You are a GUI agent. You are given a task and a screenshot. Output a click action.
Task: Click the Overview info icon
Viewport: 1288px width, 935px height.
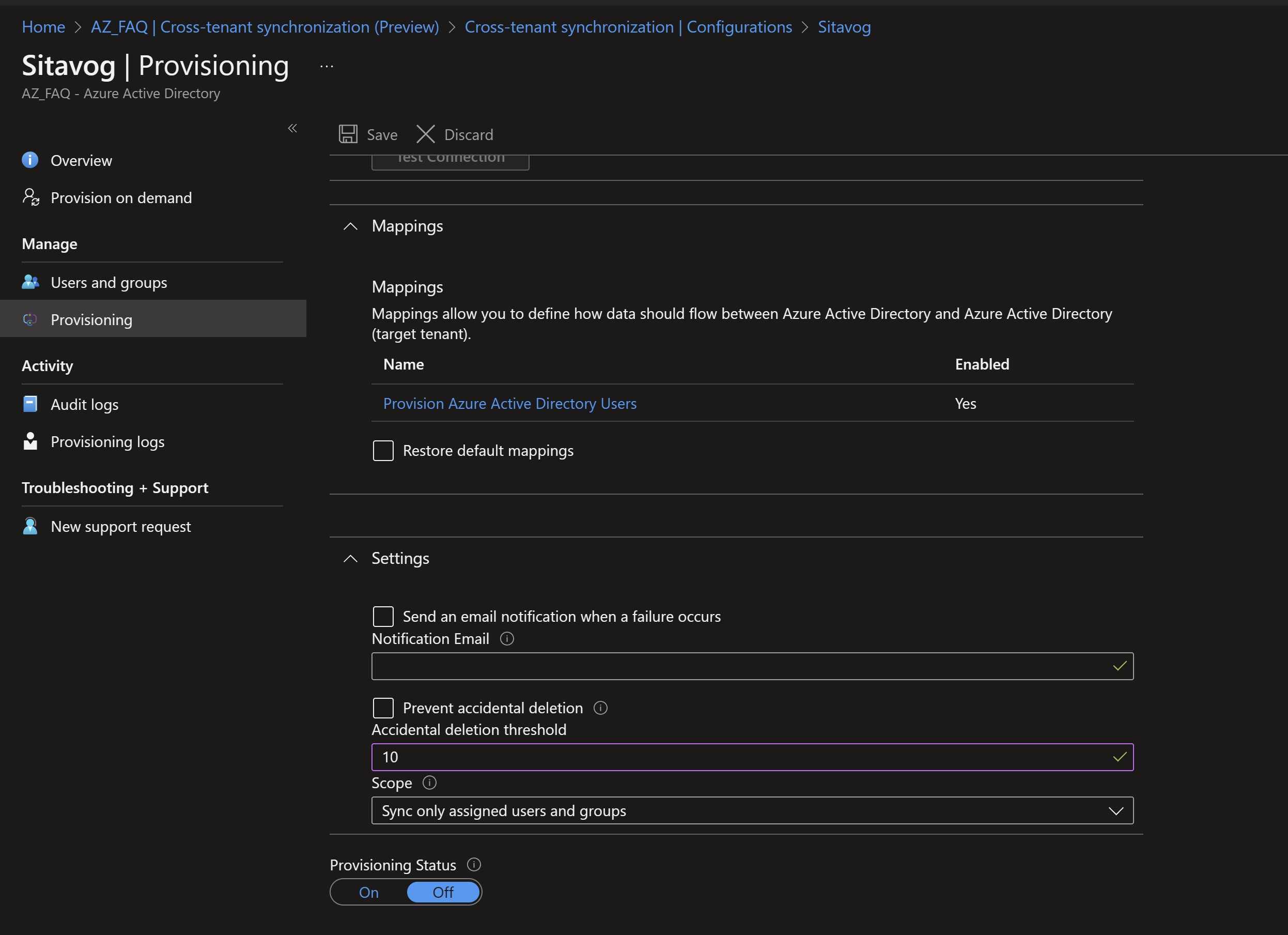click(x=30, y=160)
